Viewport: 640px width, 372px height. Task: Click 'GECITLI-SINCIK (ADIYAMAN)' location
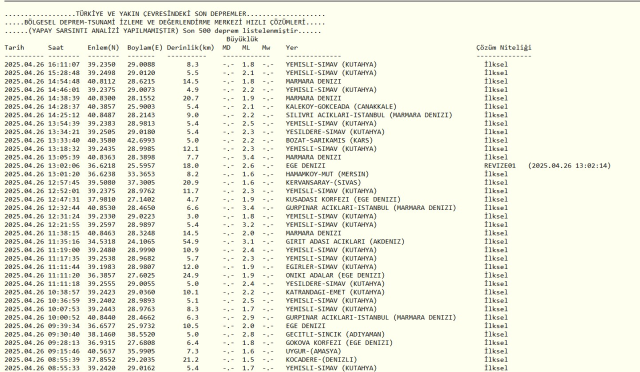click(x=335, y=334)
